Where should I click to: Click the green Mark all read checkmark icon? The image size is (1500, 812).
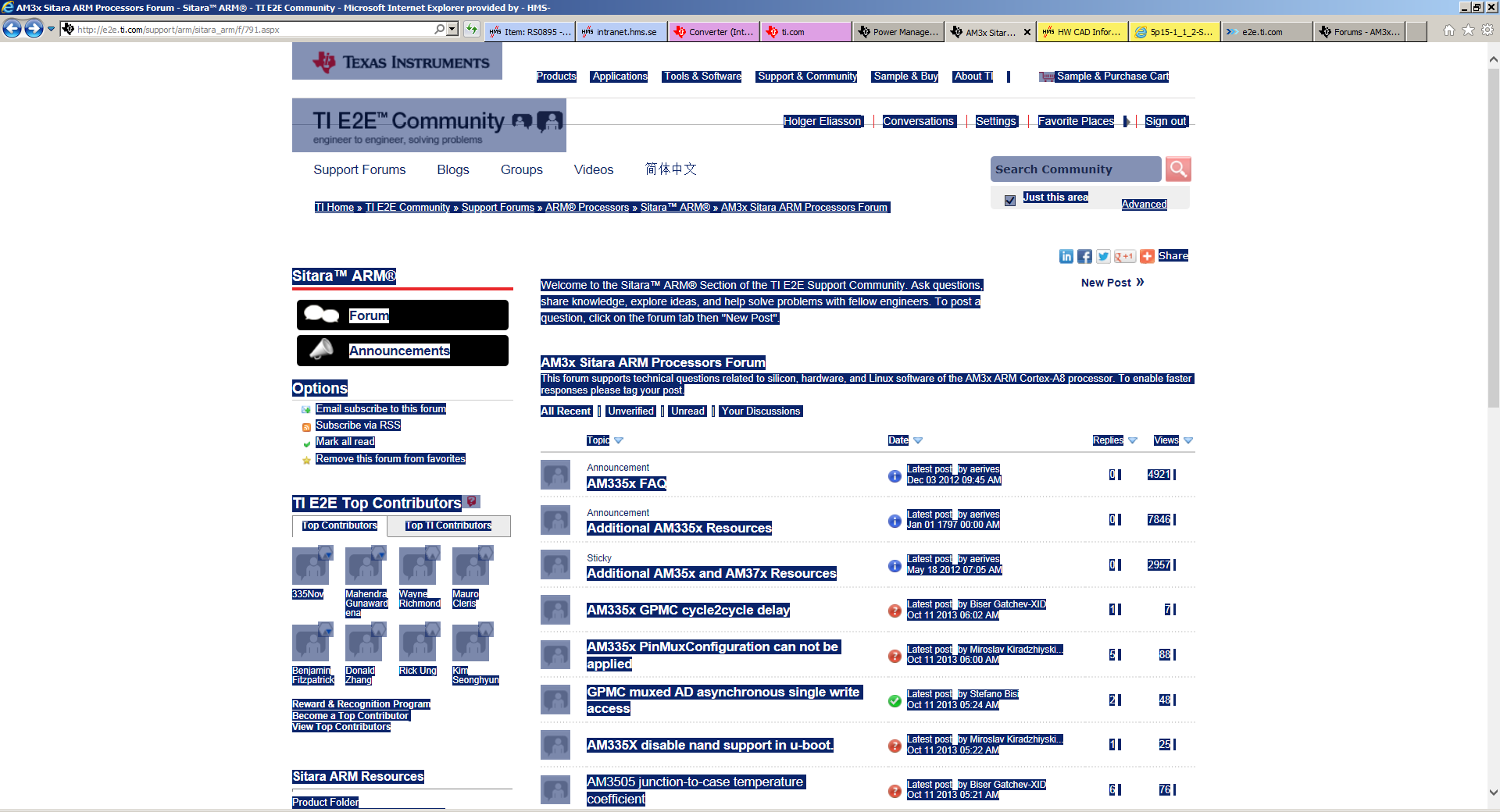pos(306,443)
